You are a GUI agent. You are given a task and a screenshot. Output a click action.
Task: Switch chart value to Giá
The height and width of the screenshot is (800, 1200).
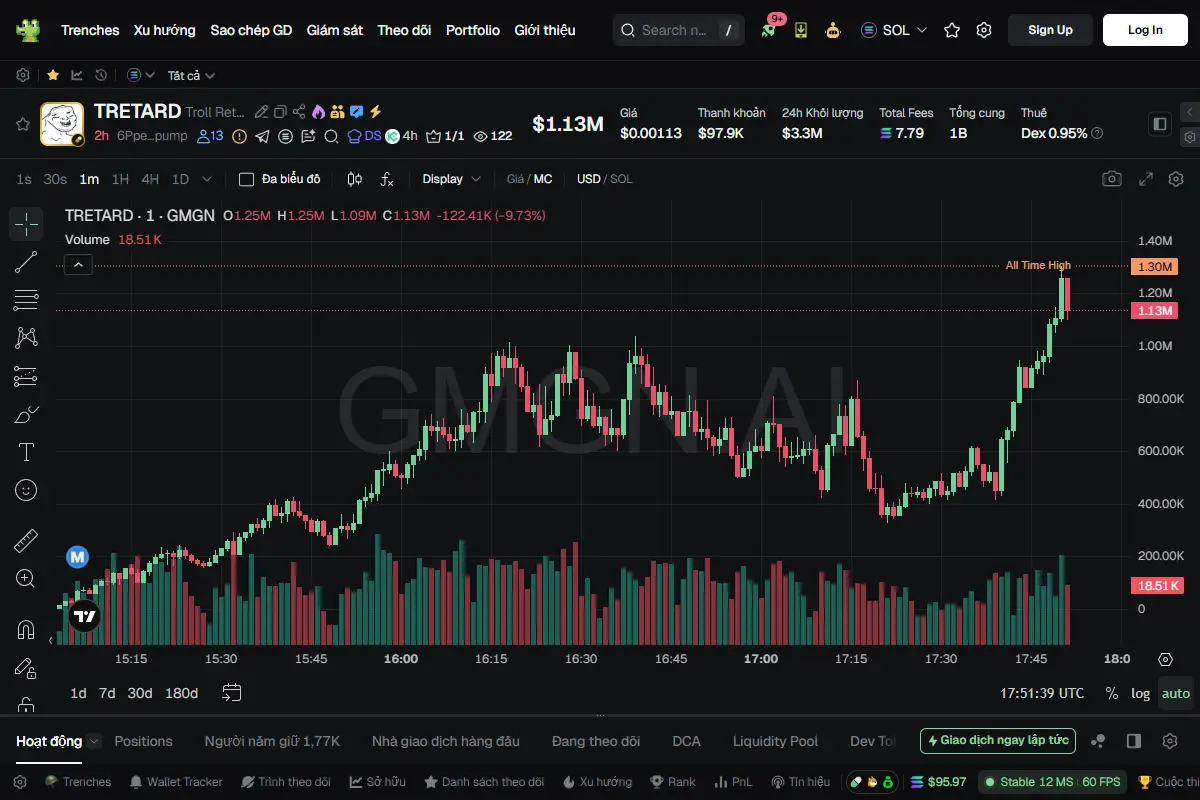(515, 179)
